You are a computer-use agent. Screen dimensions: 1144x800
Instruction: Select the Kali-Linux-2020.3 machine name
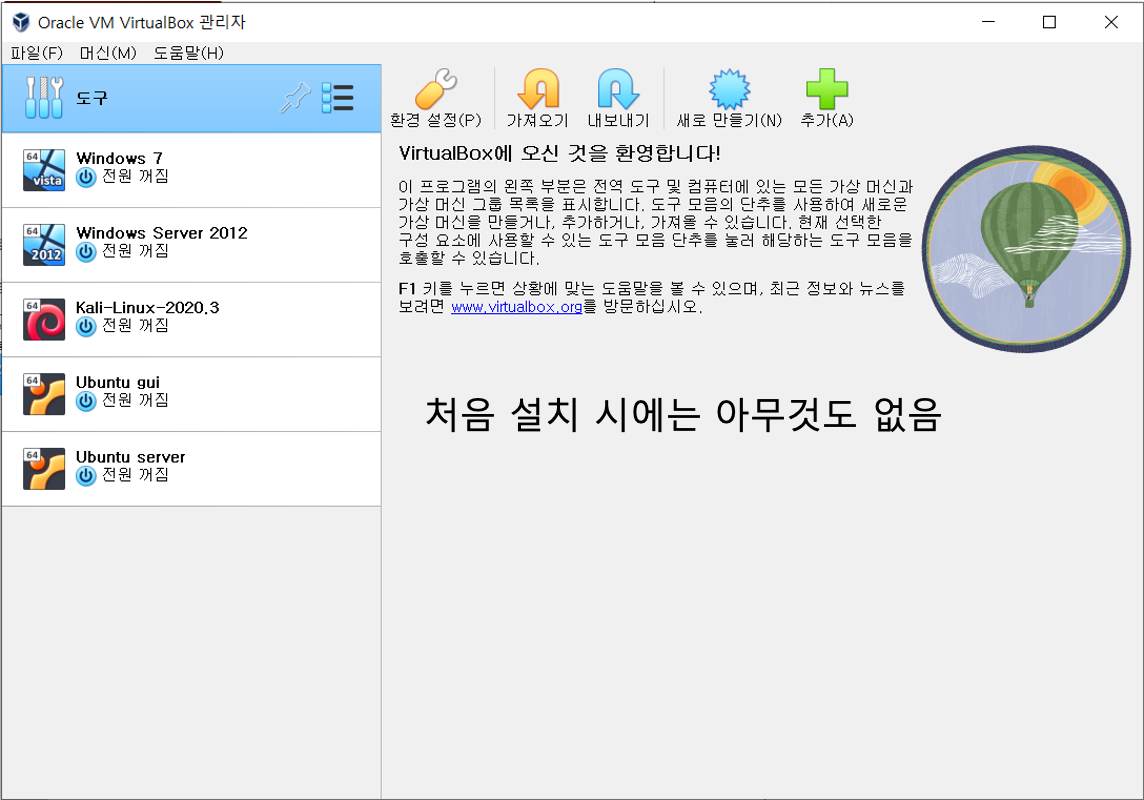(x=147, y=308)
